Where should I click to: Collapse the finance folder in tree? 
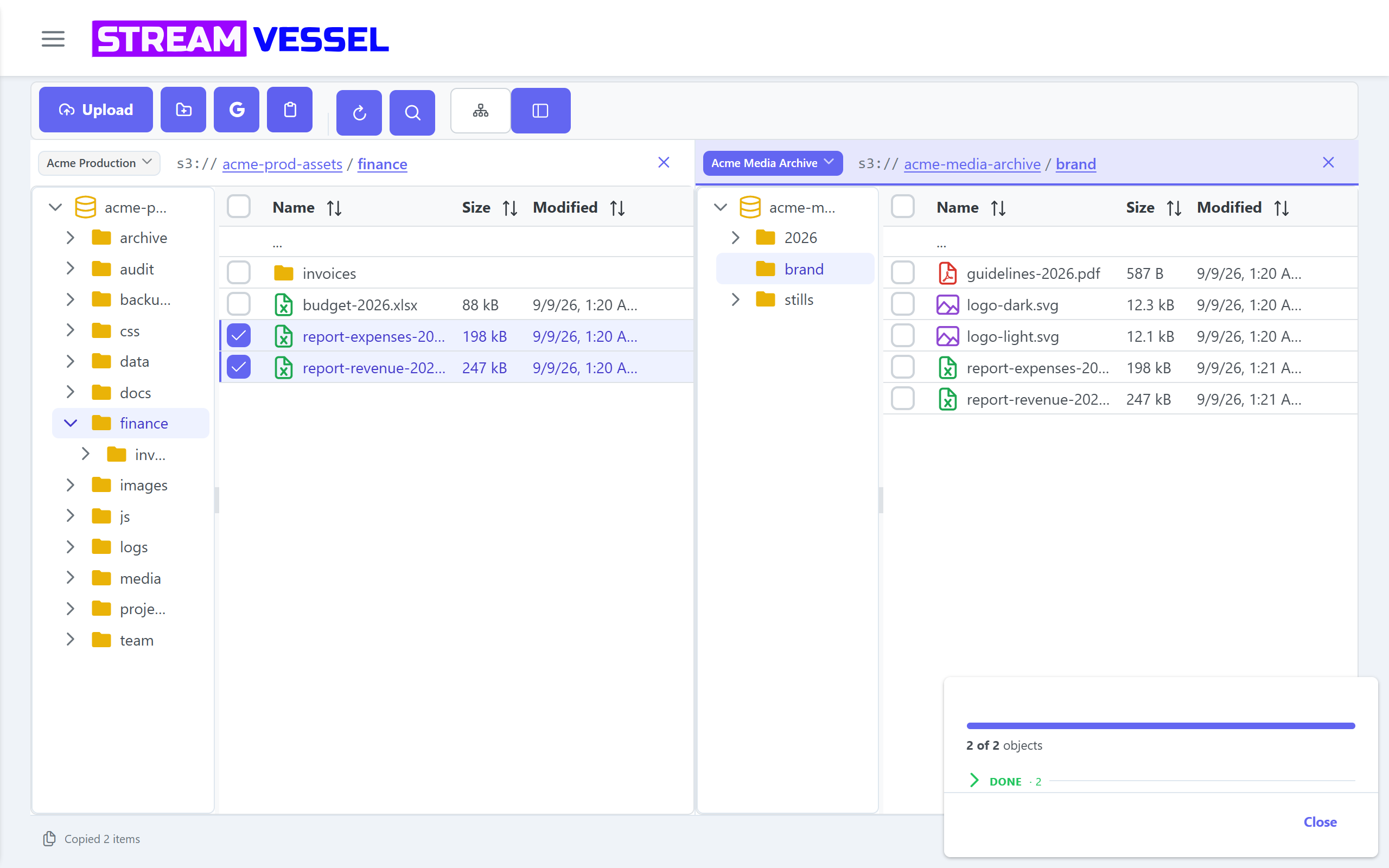[70, 424]
